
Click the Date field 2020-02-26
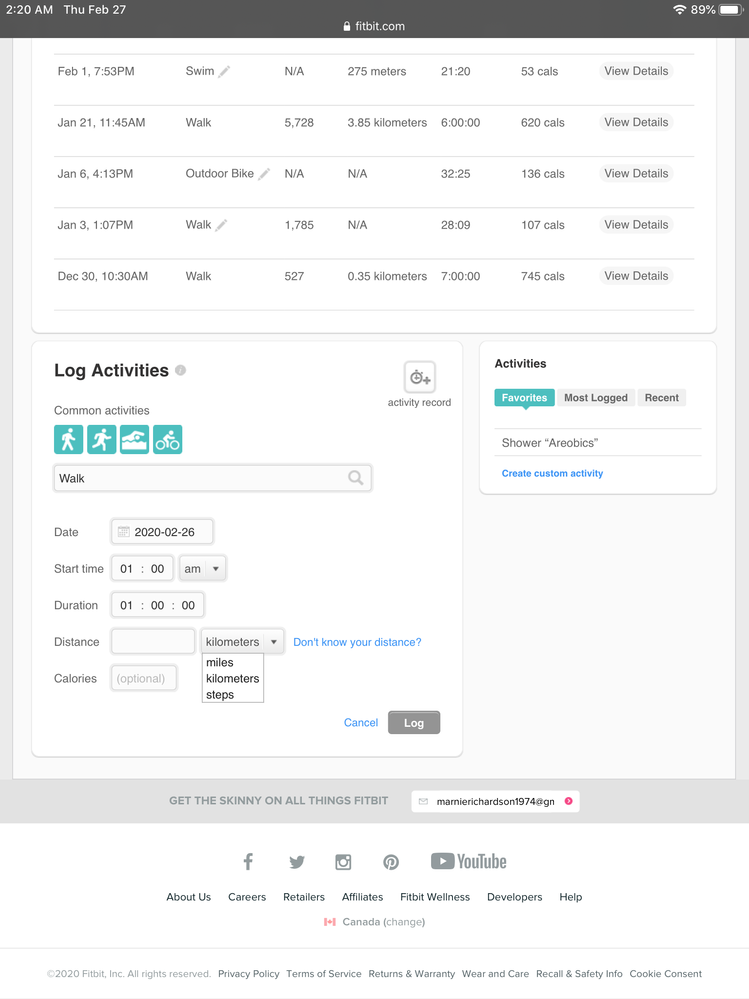[162, 531]
